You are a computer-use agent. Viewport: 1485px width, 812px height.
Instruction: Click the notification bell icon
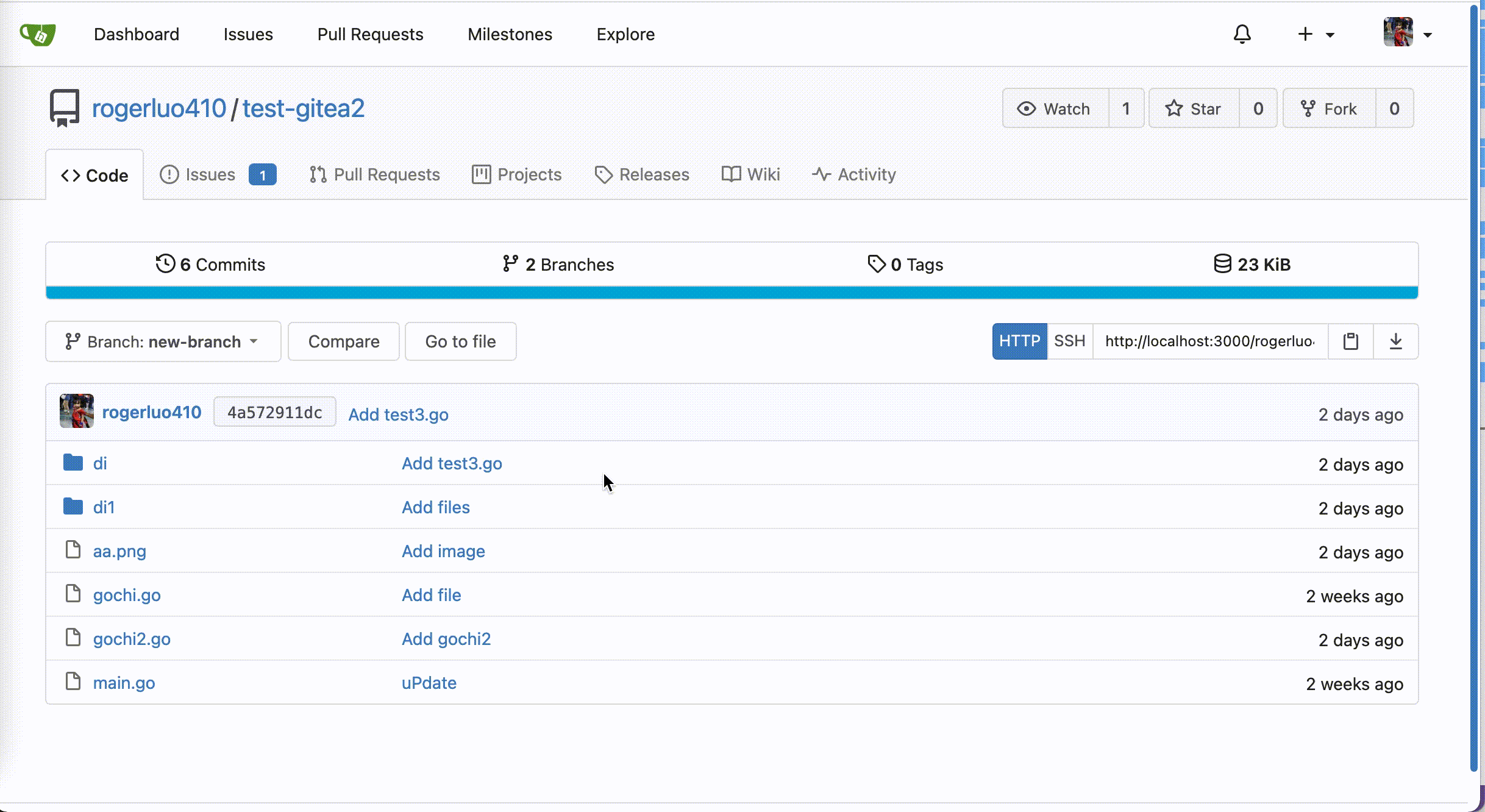(1243, 34)
